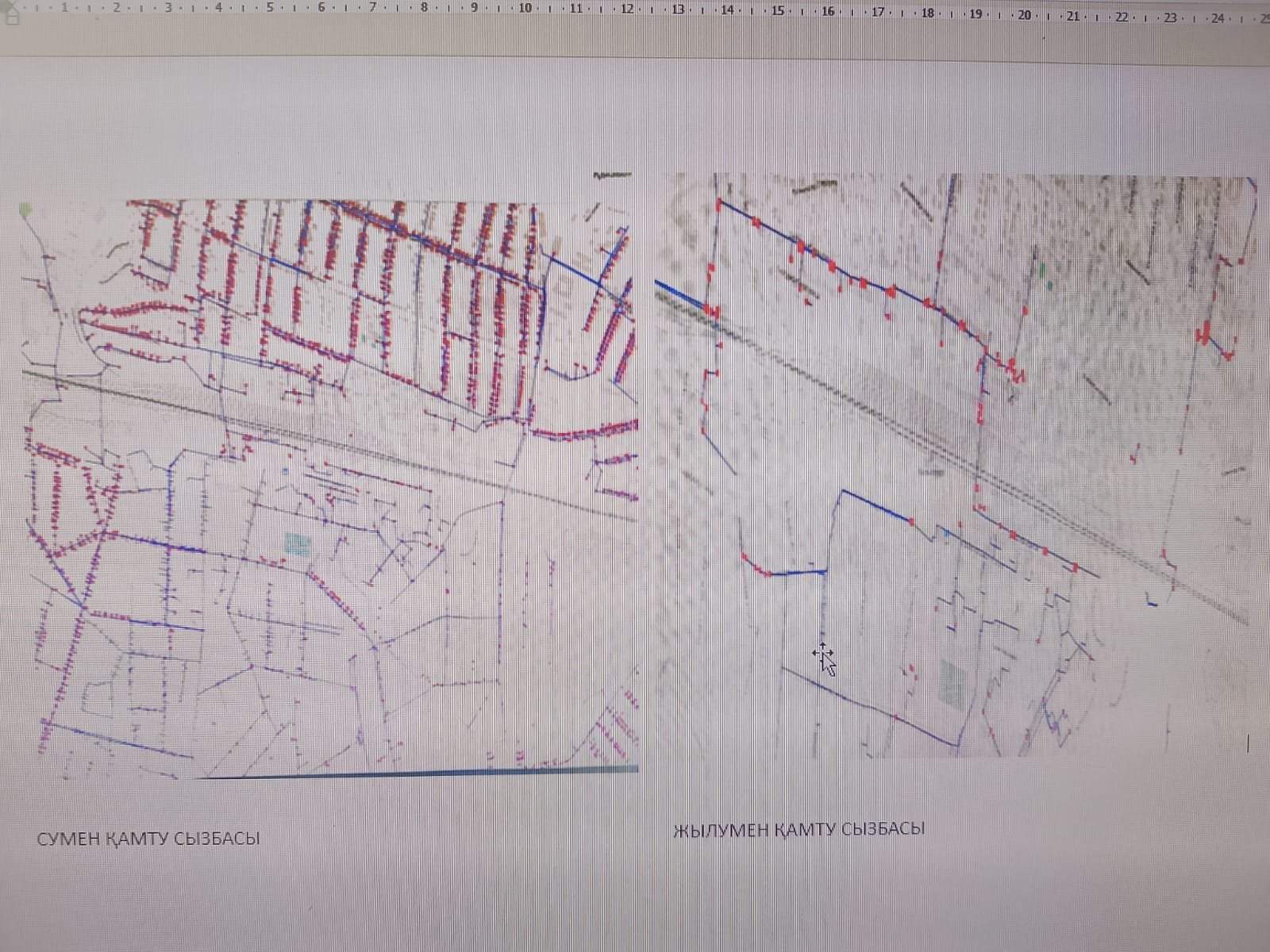The image size is (1270, 952).
Task: Click the ruler at the 20 mark
Action: [x=1024, y=14]
